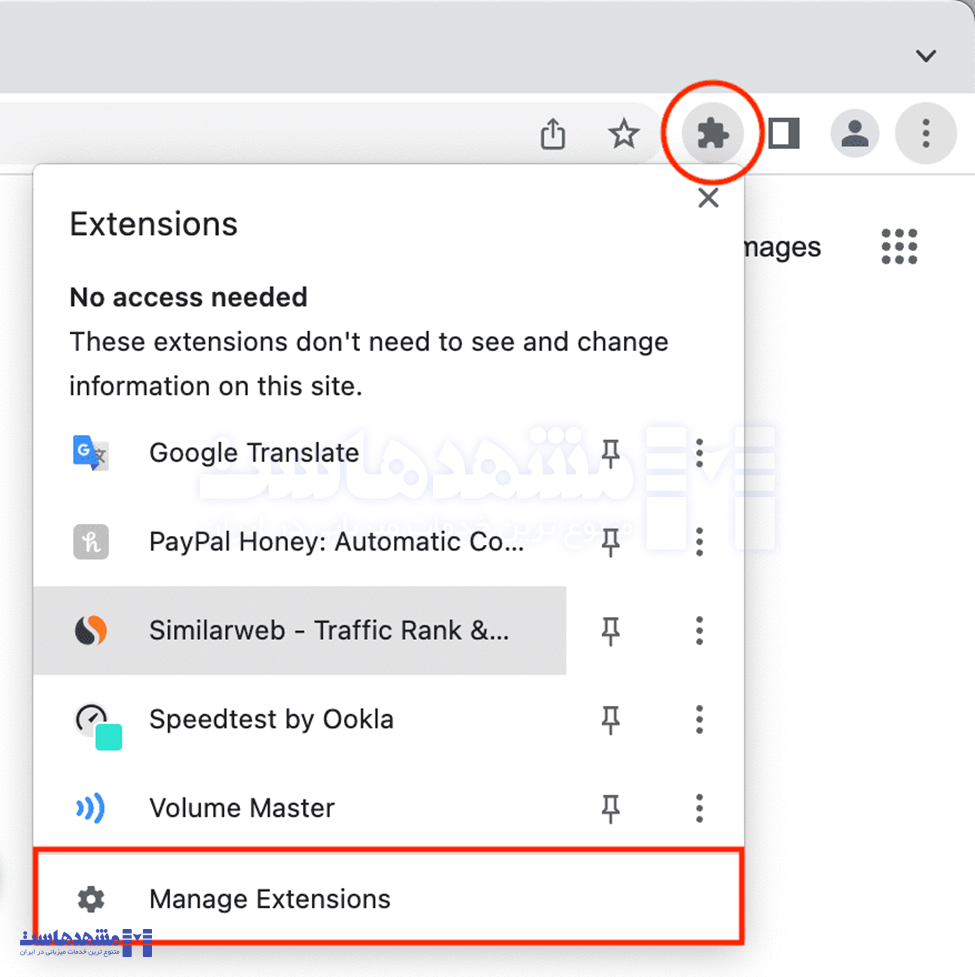Image resolution: width=975 pixels, height=977 pixels.
Task: Expand the tab search chevron
Action: click(x=926, y=55)
